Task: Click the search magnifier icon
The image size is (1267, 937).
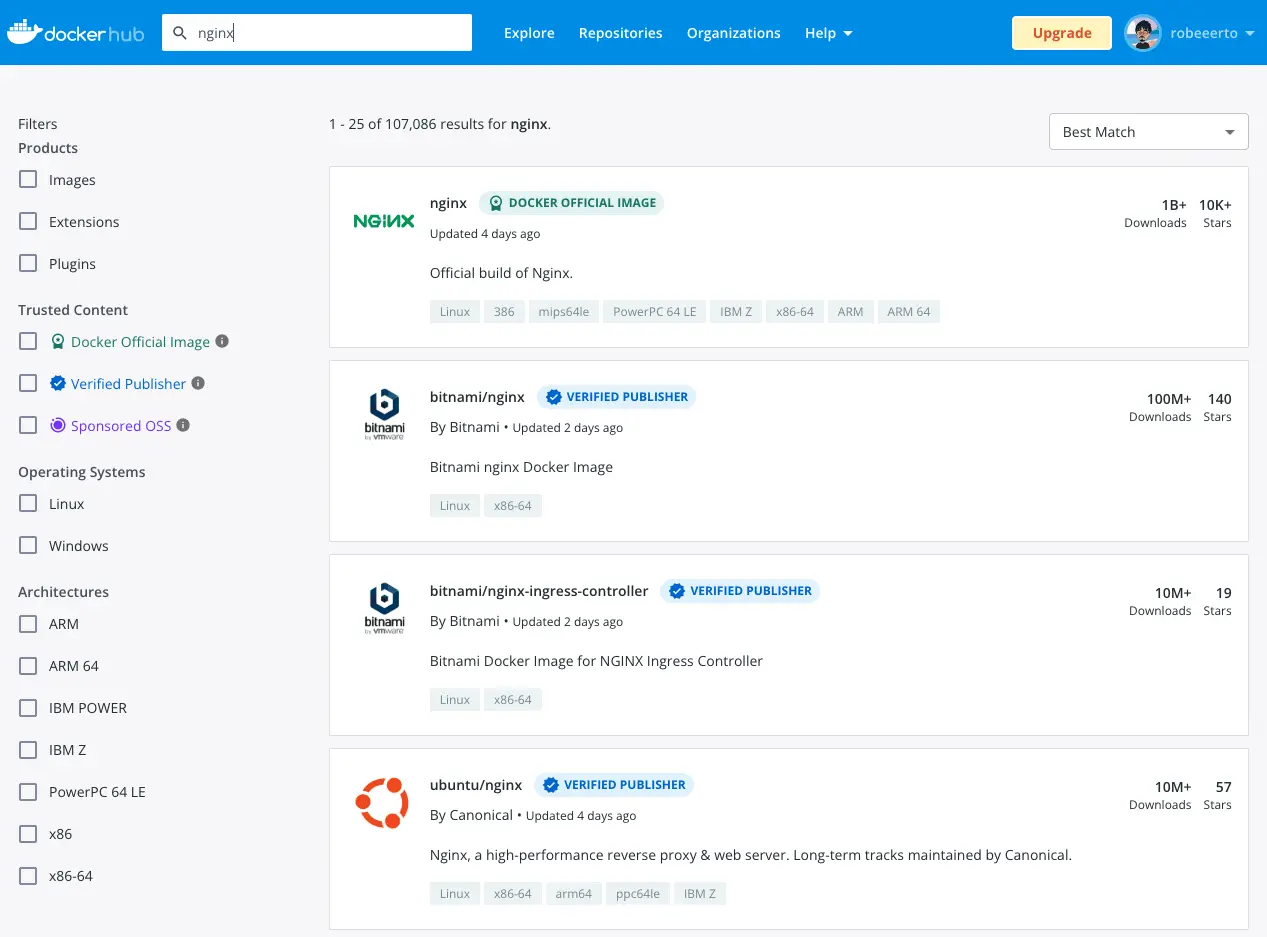Action: (x=180, y=33)
